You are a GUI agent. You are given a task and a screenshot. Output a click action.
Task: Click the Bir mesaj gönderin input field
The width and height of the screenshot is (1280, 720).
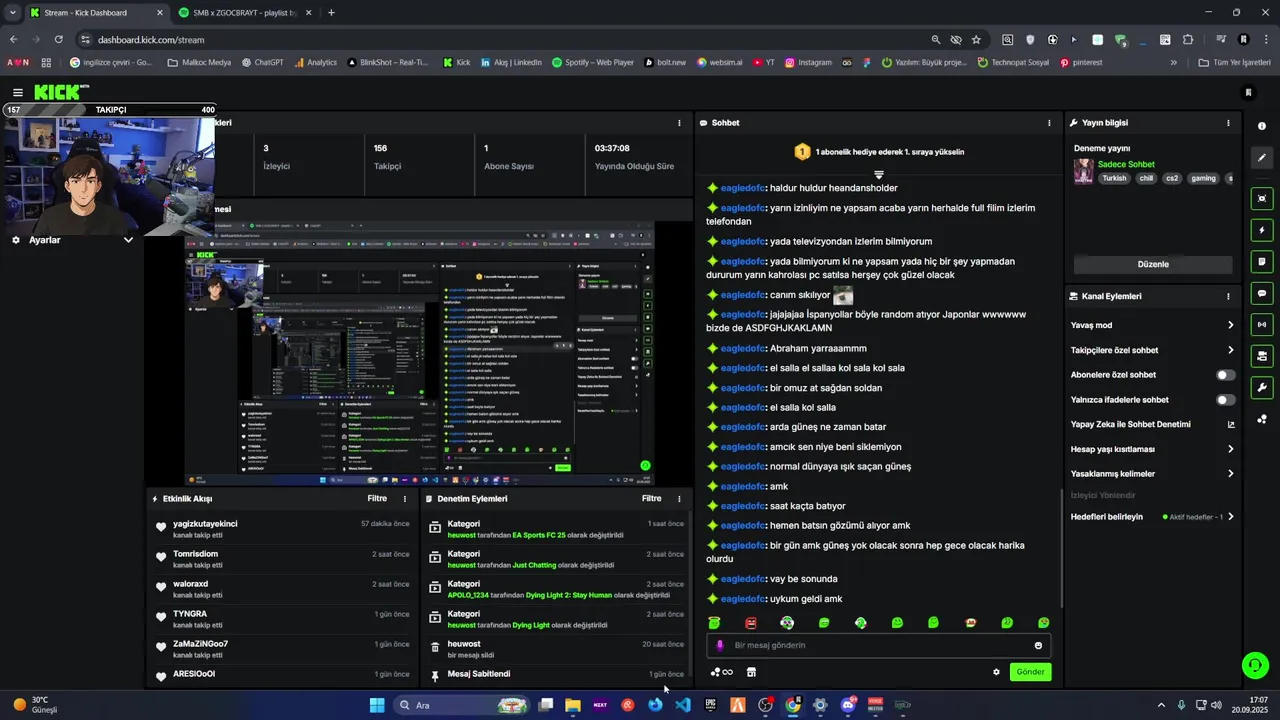(x=880, y=645)
